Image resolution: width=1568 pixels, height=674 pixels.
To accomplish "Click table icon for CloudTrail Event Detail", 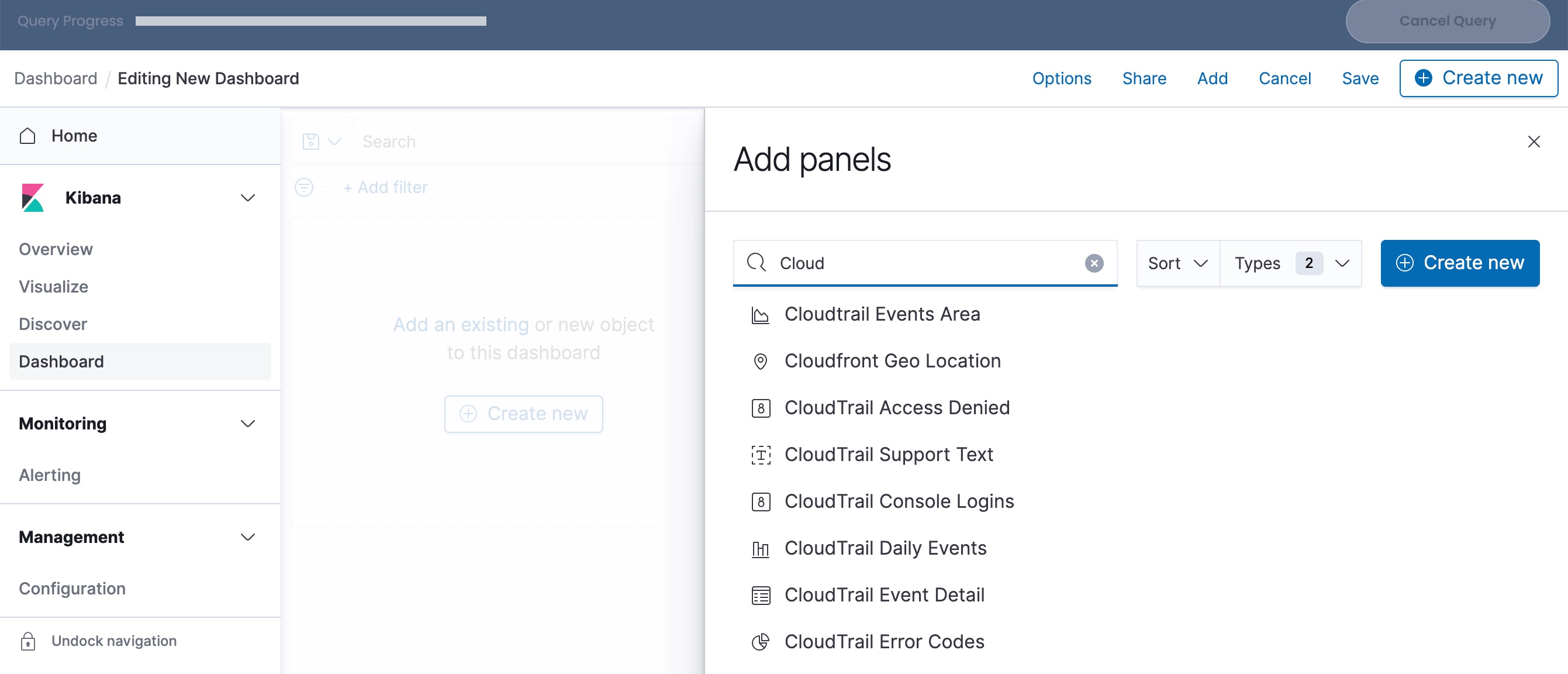I will 760,595.
